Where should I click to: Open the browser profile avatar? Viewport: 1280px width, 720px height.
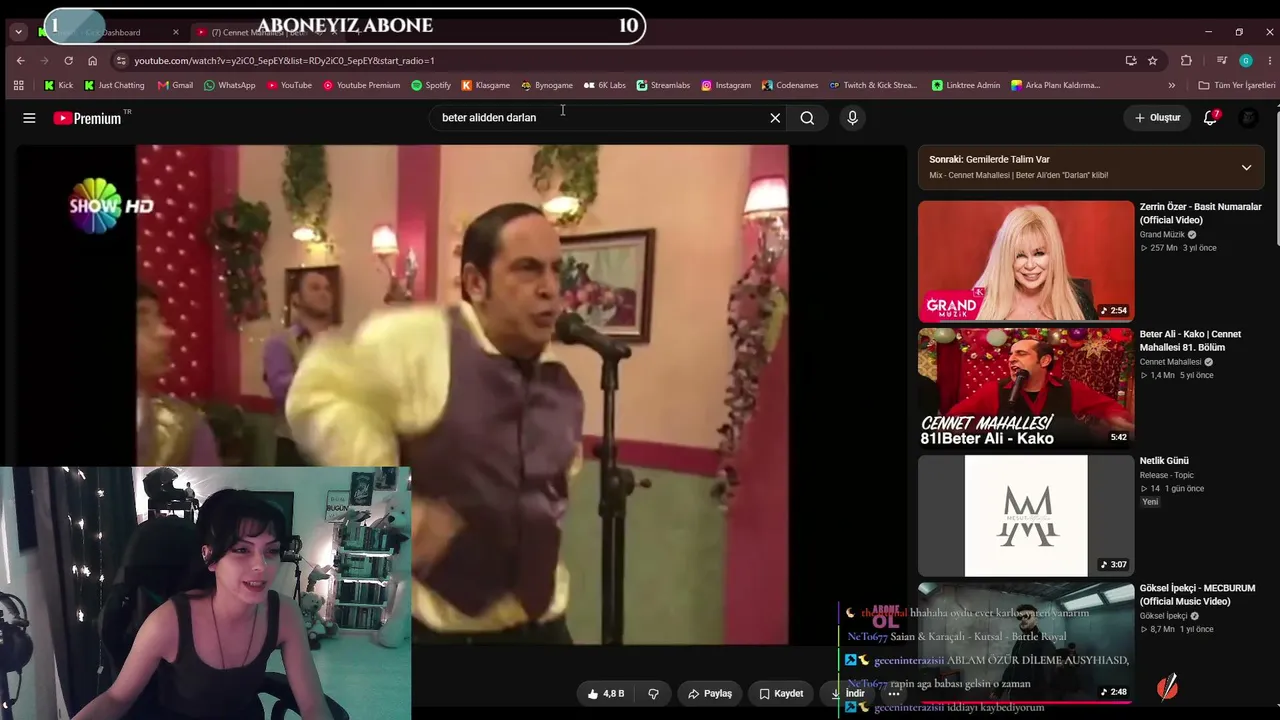pos(1246,60)
